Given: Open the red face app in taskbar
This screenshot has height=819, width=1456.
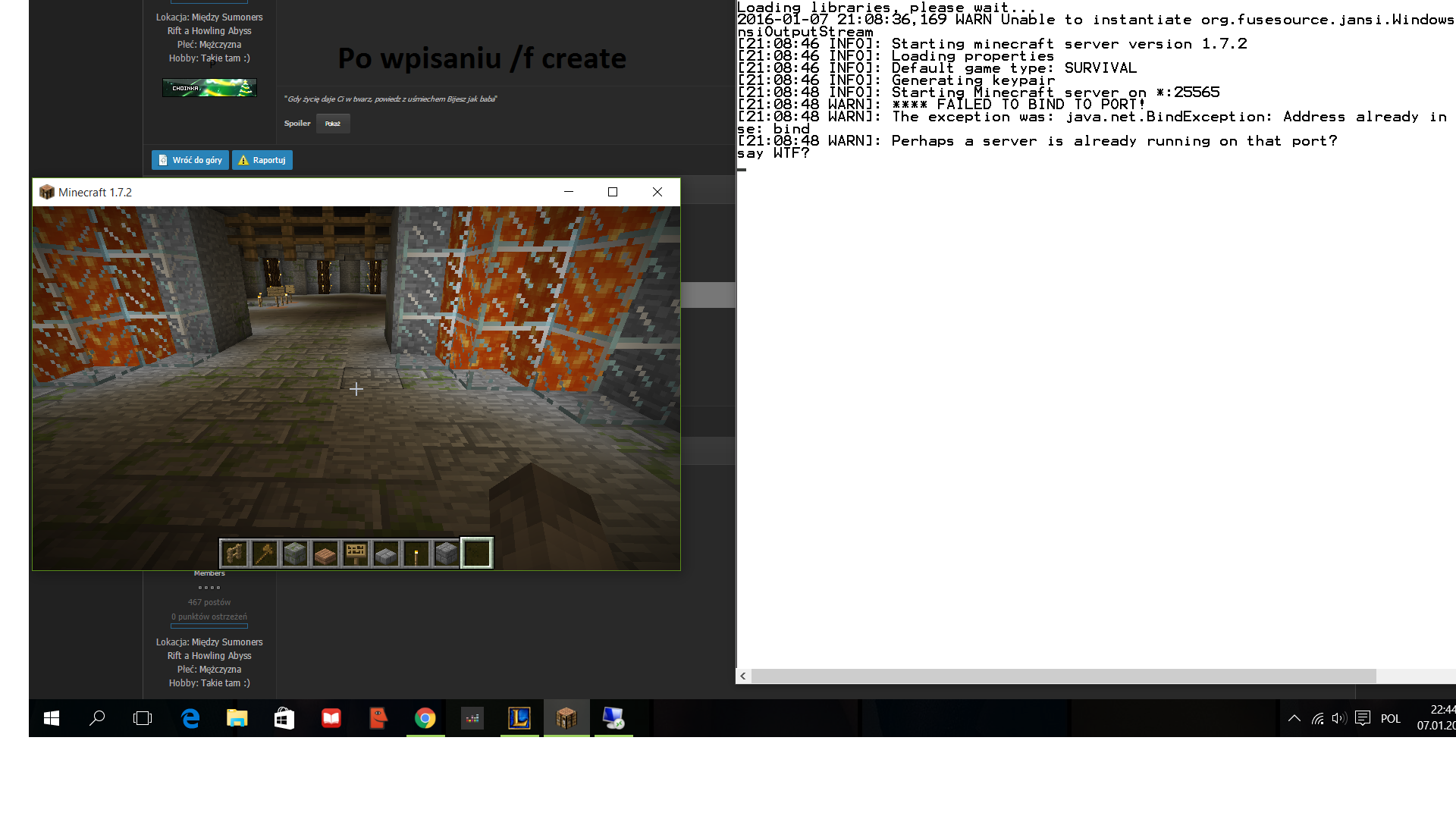Looking at the screenshot, I should click(378, 718).
